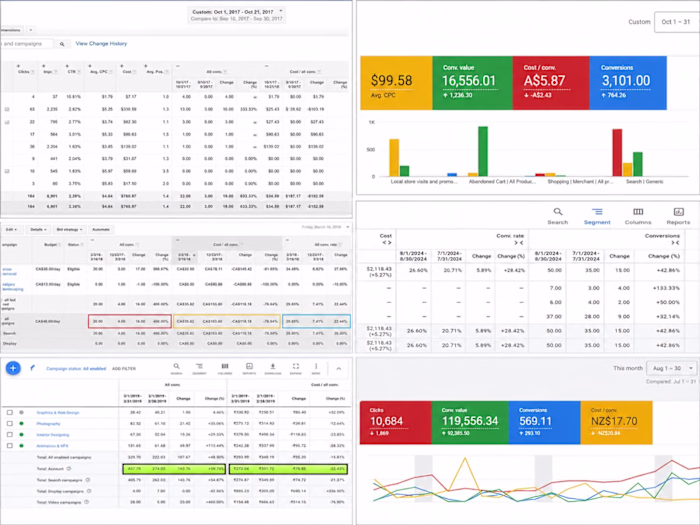Click green status dot for Animation & VFX
This screenshot has width=700, height=525.
point(21,446)
